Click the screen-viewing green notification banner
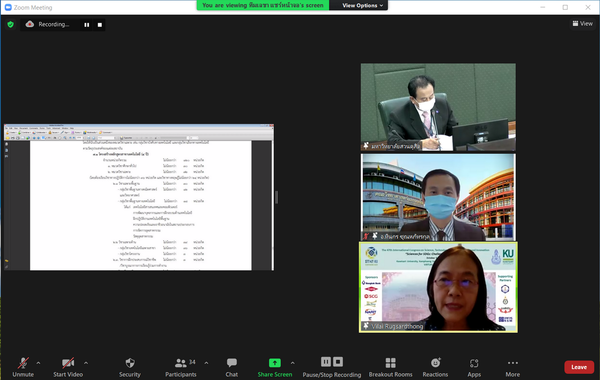 click(263, 5)
